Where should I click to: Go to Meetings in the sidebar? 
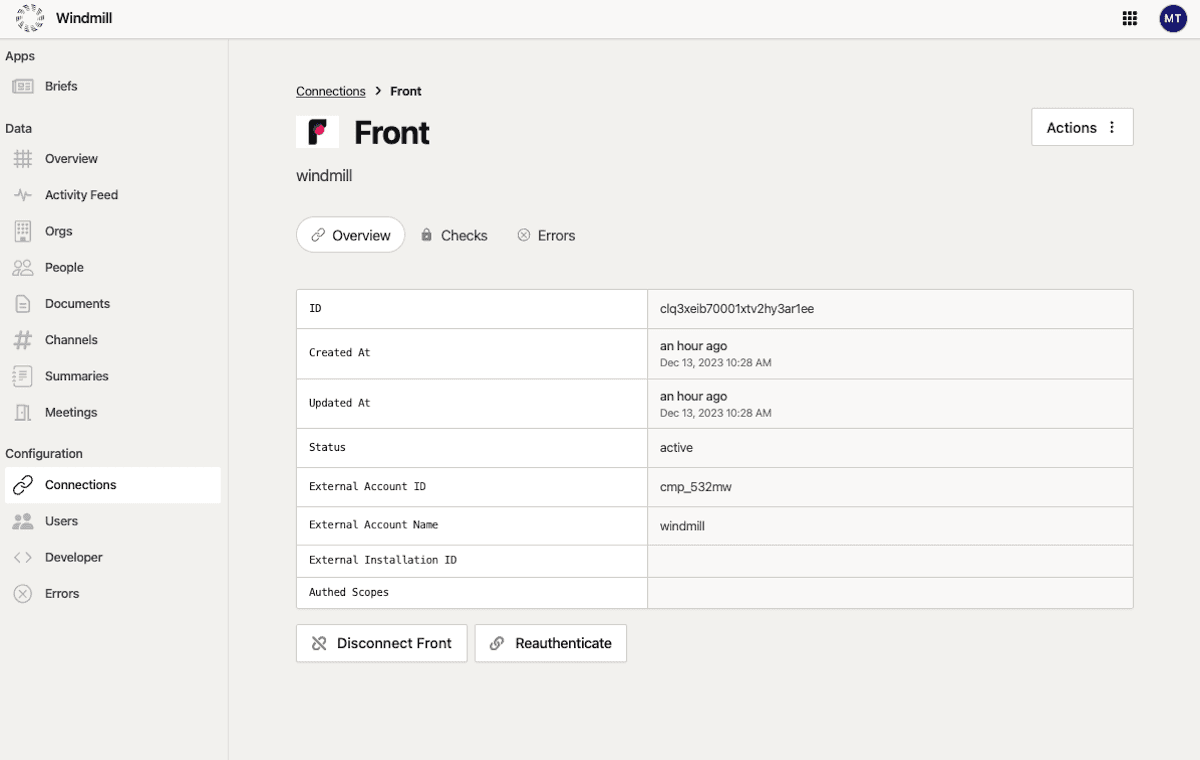coord(112,412)
